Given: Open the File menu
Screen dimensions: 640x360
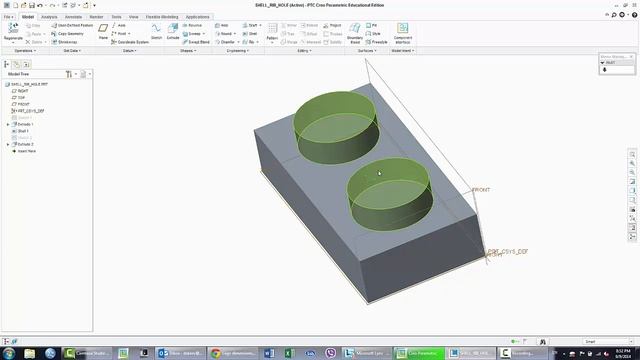Looking at the screenshot, I should [x=9, y=17].
